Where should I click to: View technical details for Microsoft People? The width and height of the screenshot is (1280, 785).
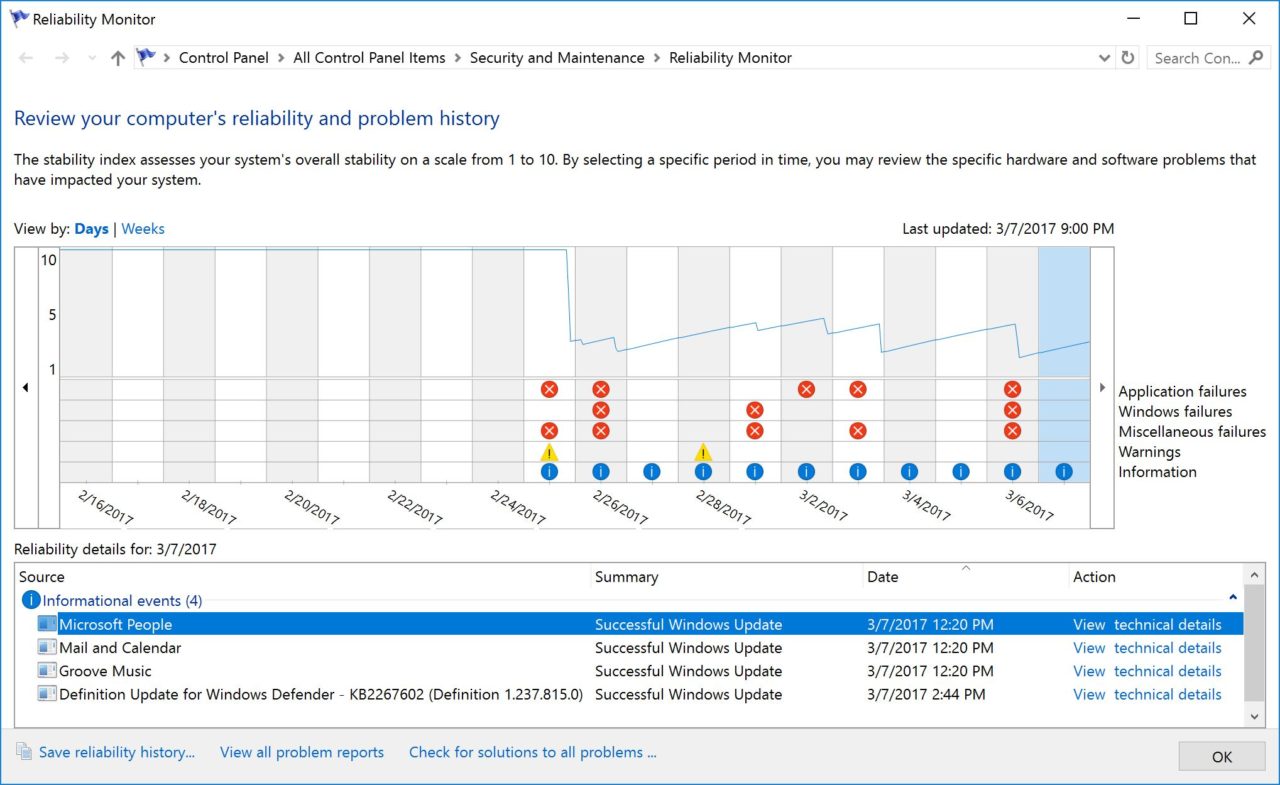pos(1147,625)
